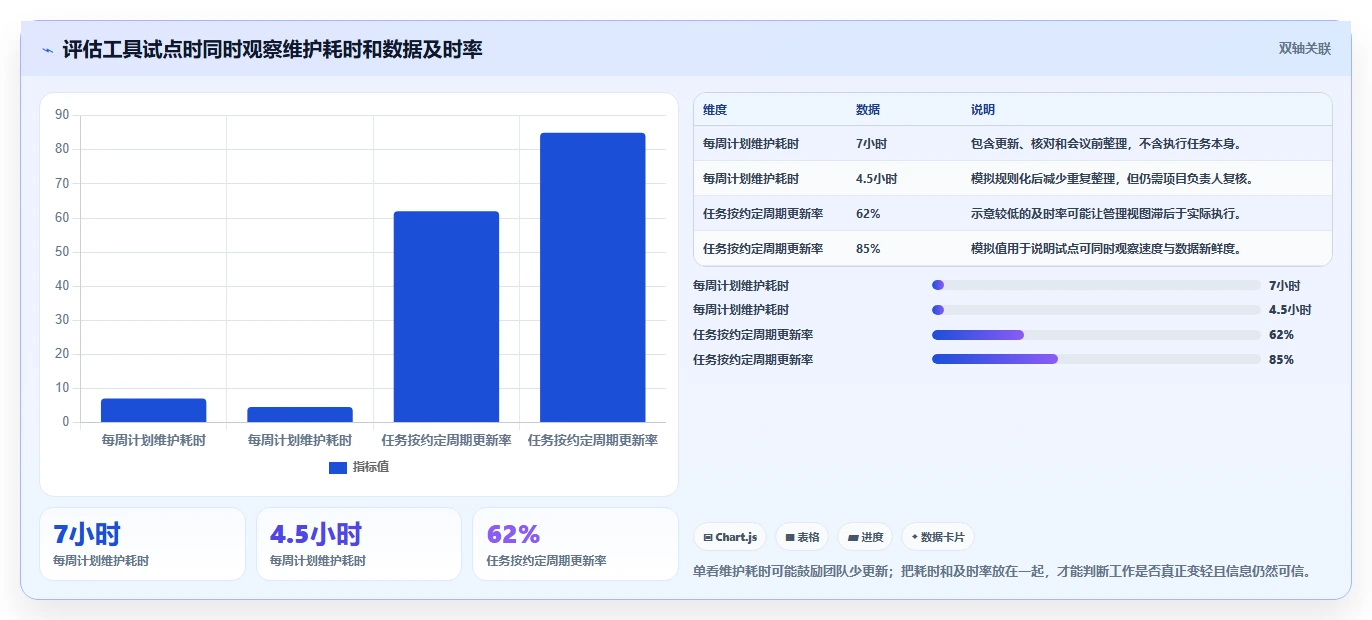Image resolution: width=1372 pixels, height=620 pixels.
Task: Open the 4.5小时 data card
Action: pos(359,544)
